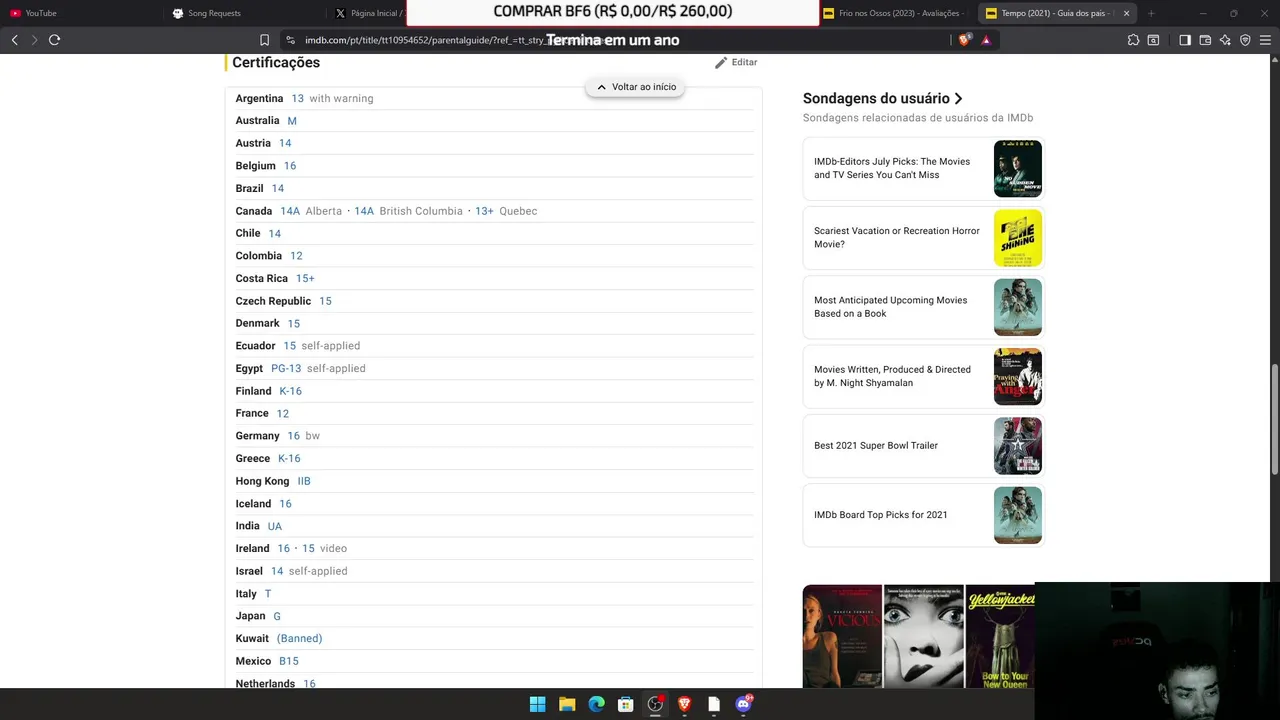Open Finland K-16 rating link

pos(290,391)
